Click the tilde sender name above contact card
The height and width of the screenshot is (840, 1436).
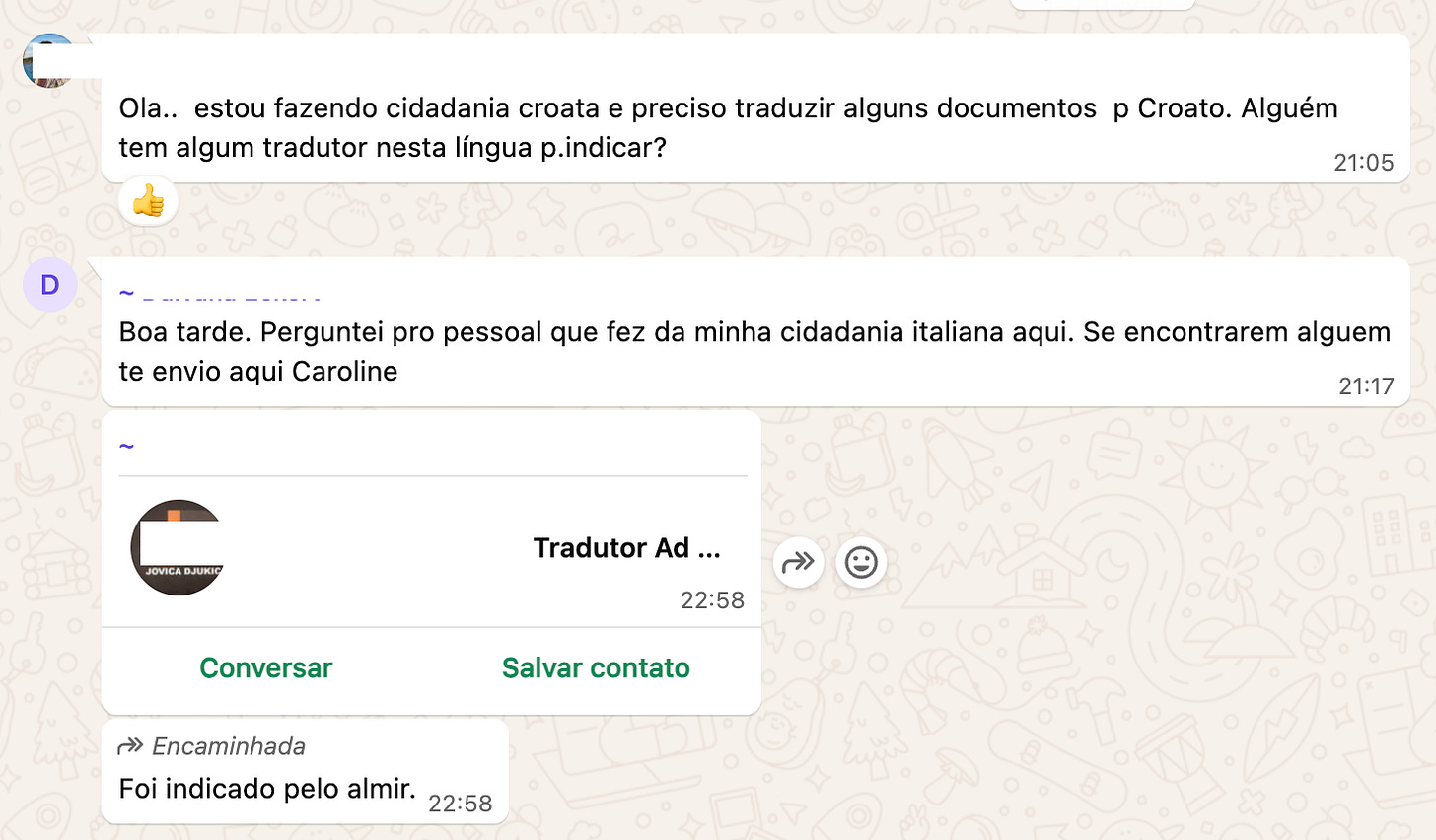coord(126,447)
